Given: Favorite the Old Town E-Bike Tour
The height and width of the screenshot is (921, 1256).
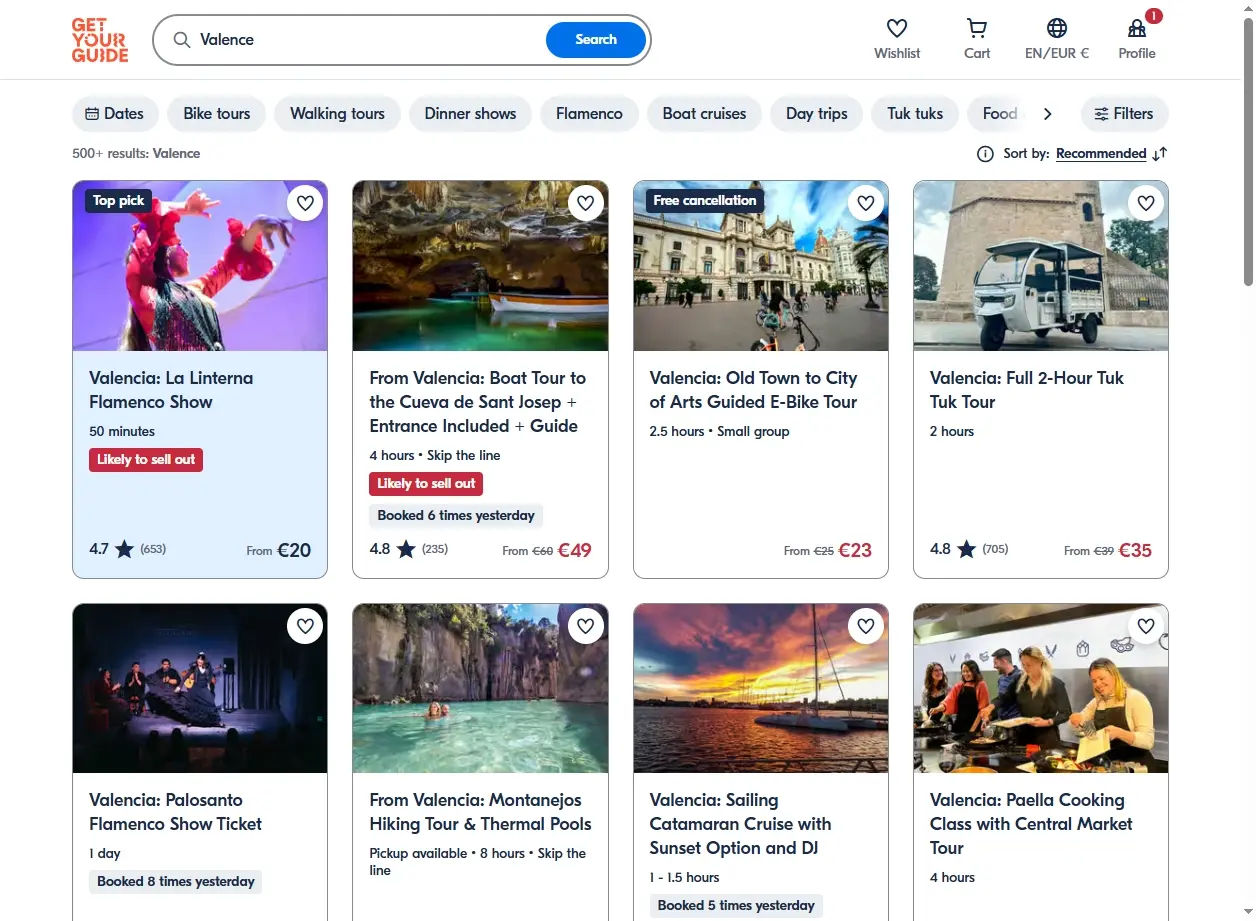Looking at the screenshot, I should click(x=865, y=204).
